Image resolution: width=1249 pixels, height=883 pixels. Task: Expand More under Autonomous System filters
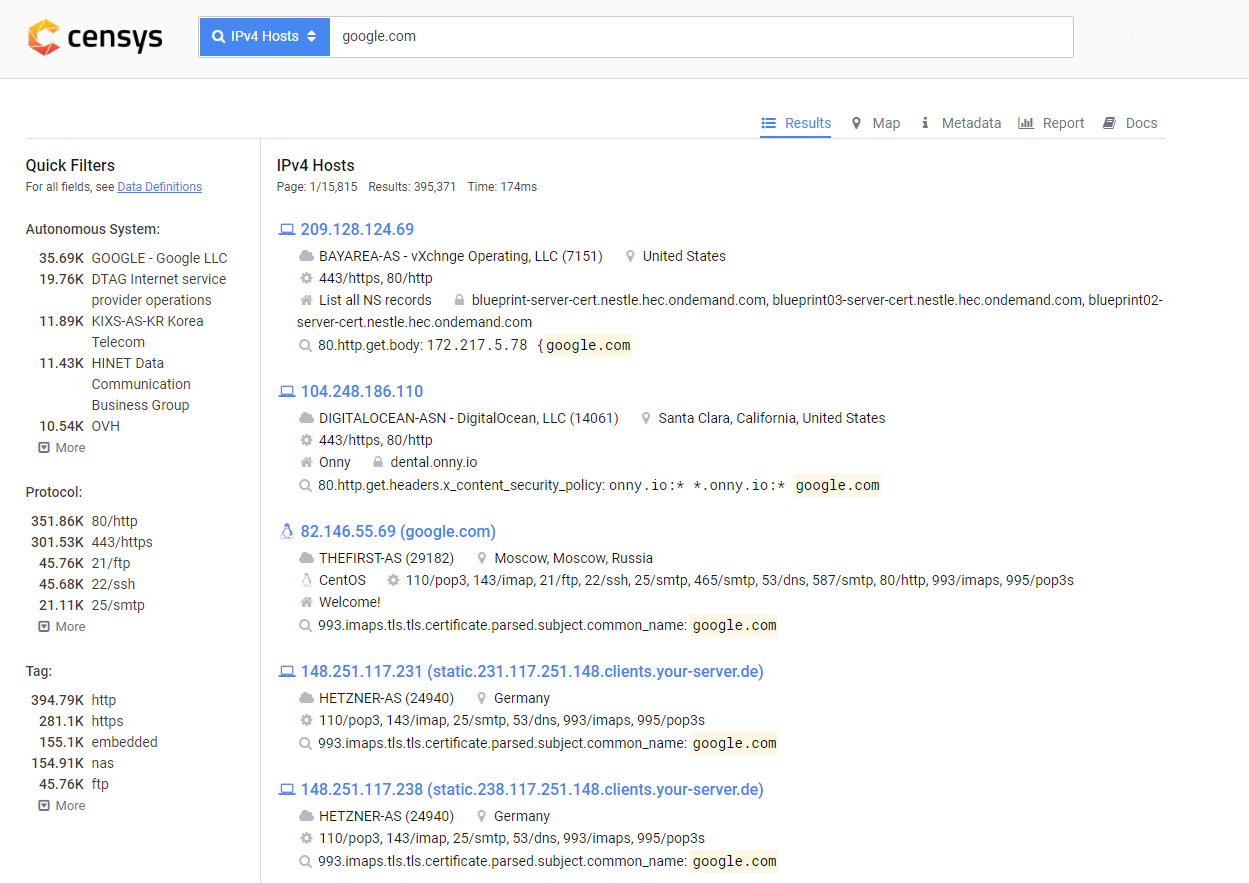(62, 448)
